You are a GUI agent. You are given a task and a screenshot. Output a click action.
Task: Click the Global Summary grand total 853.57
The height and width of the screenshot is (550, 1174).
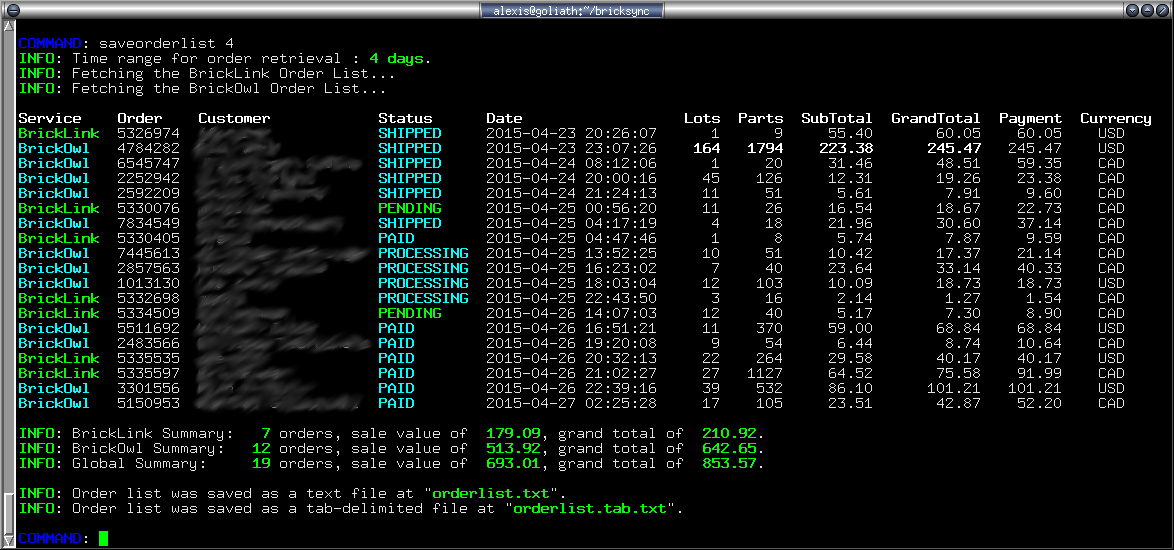(725, 464)
